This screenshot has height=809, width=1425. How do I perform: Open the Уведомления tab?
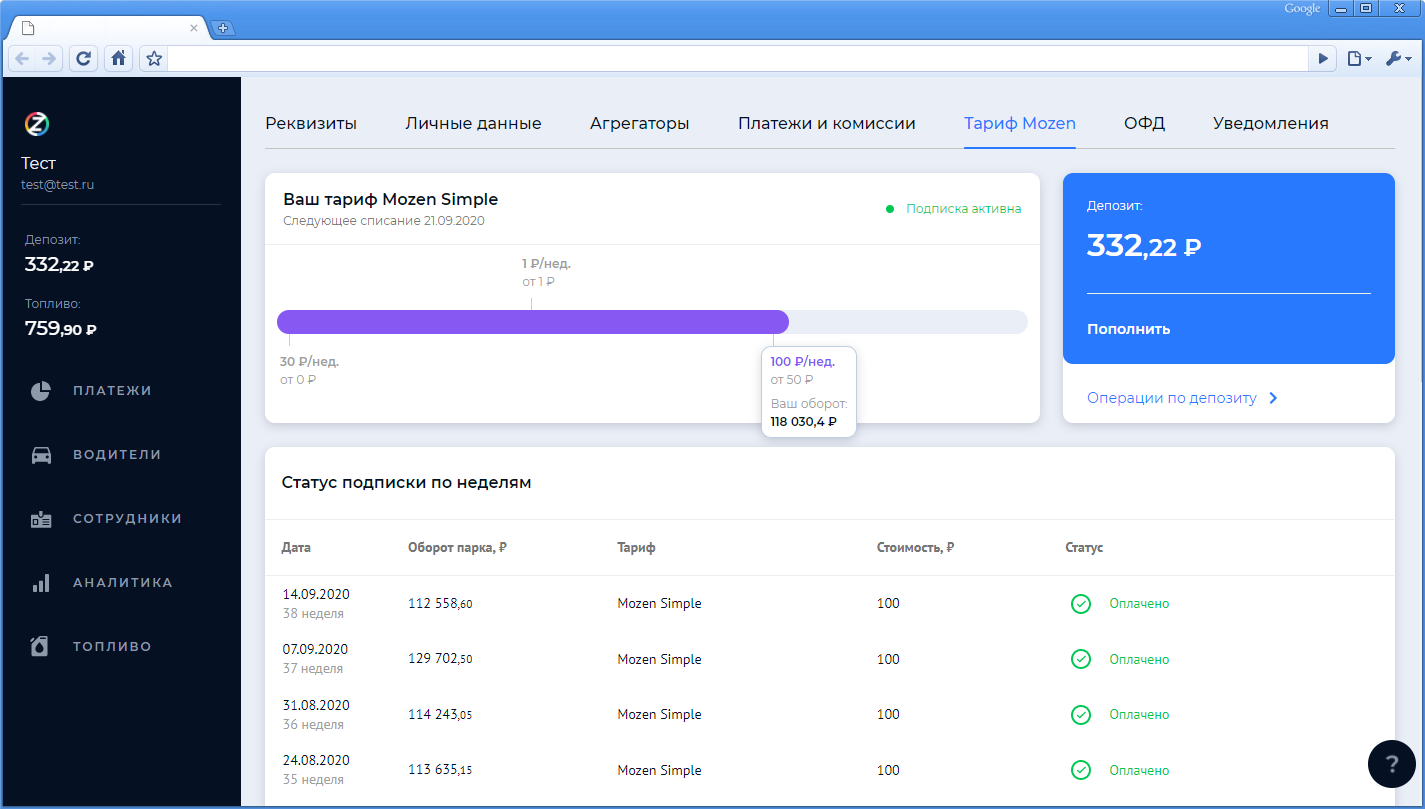[x=1271, y=124]
